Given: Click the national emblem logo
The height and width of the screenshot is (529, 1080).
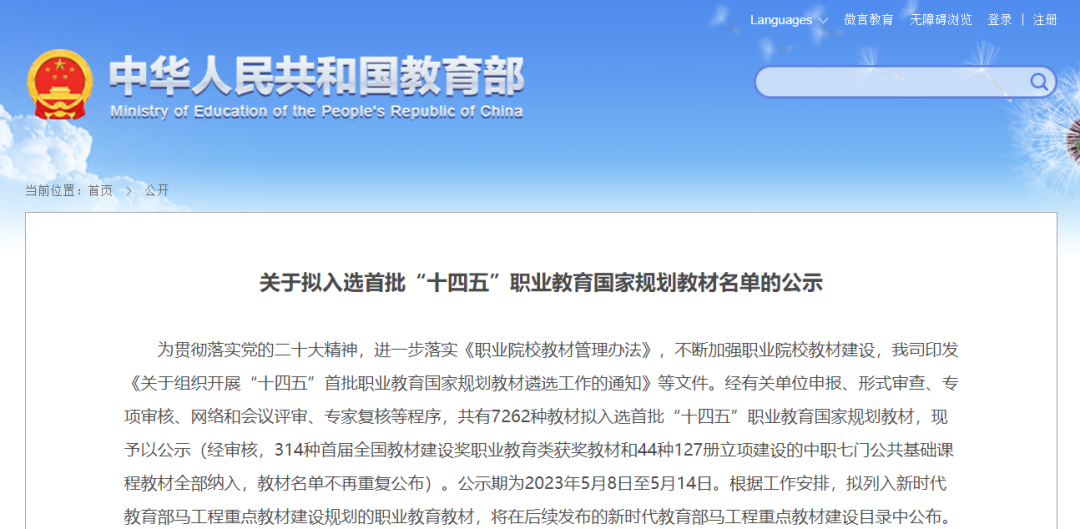Looking at the screenshot, I should (x=60, y=84).
